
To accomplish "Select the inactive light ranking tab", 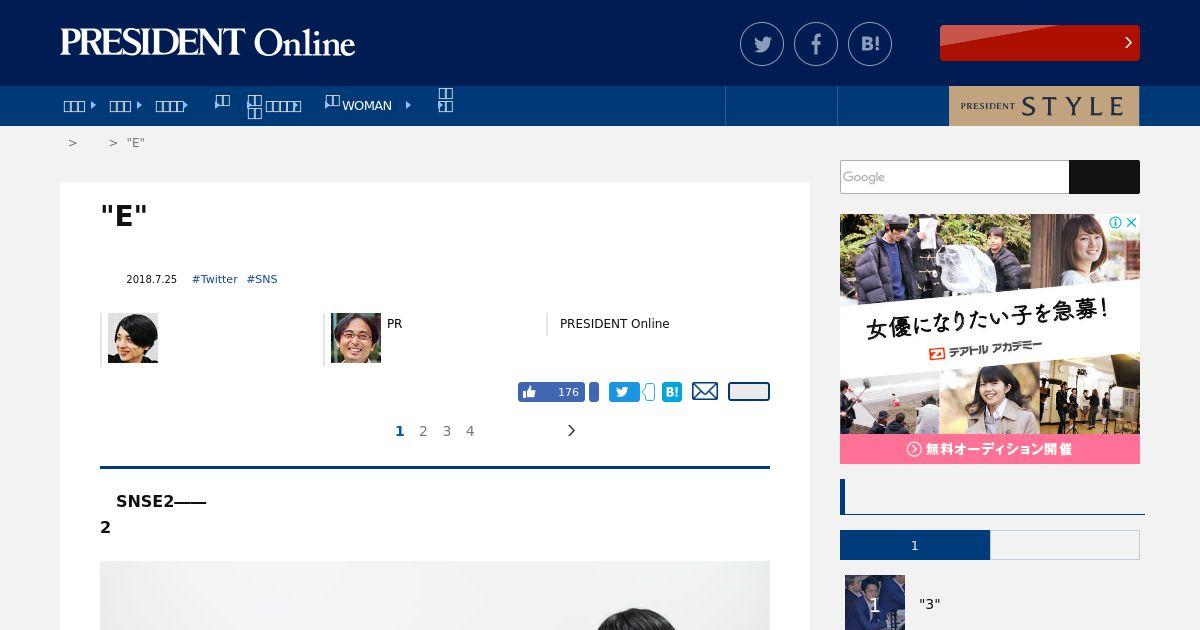I will (x=1065, y=545).
